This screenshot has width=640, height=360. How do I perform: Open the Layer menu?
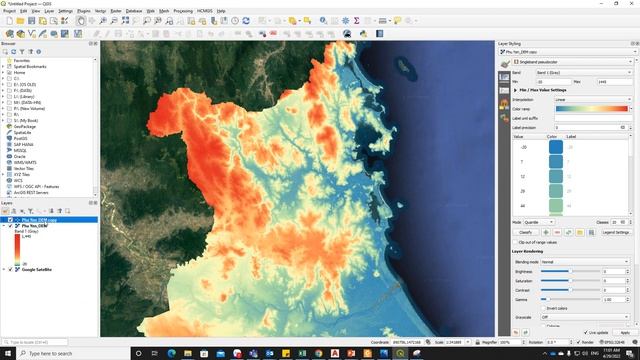click(x=49, y=11)
